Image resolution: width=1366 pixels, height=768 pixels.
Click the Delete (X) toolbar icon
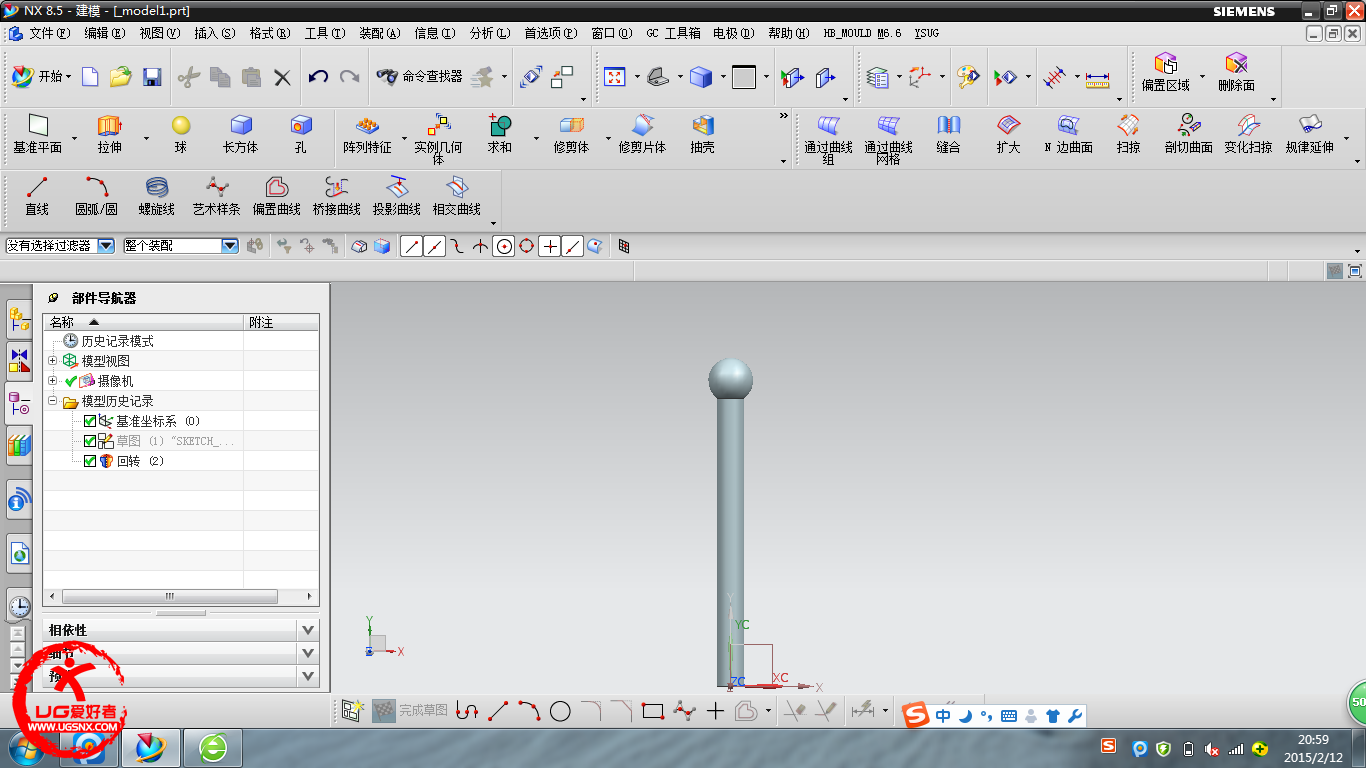[282, 76]
